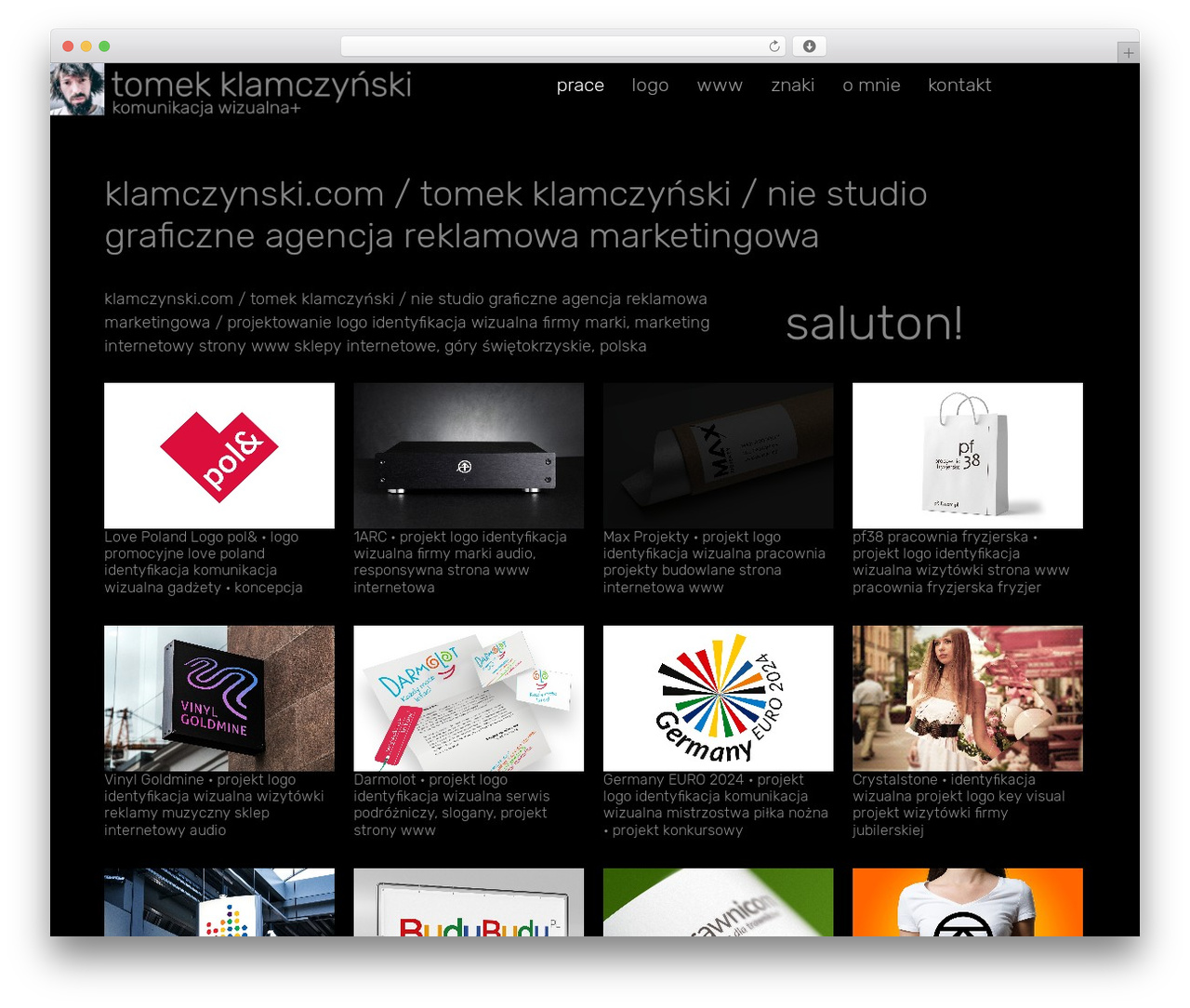Click the 'komunikacja wizualna+' tagline
Screen dimensions: 1190x1008
pyautogui.click(x=206, y=108)
